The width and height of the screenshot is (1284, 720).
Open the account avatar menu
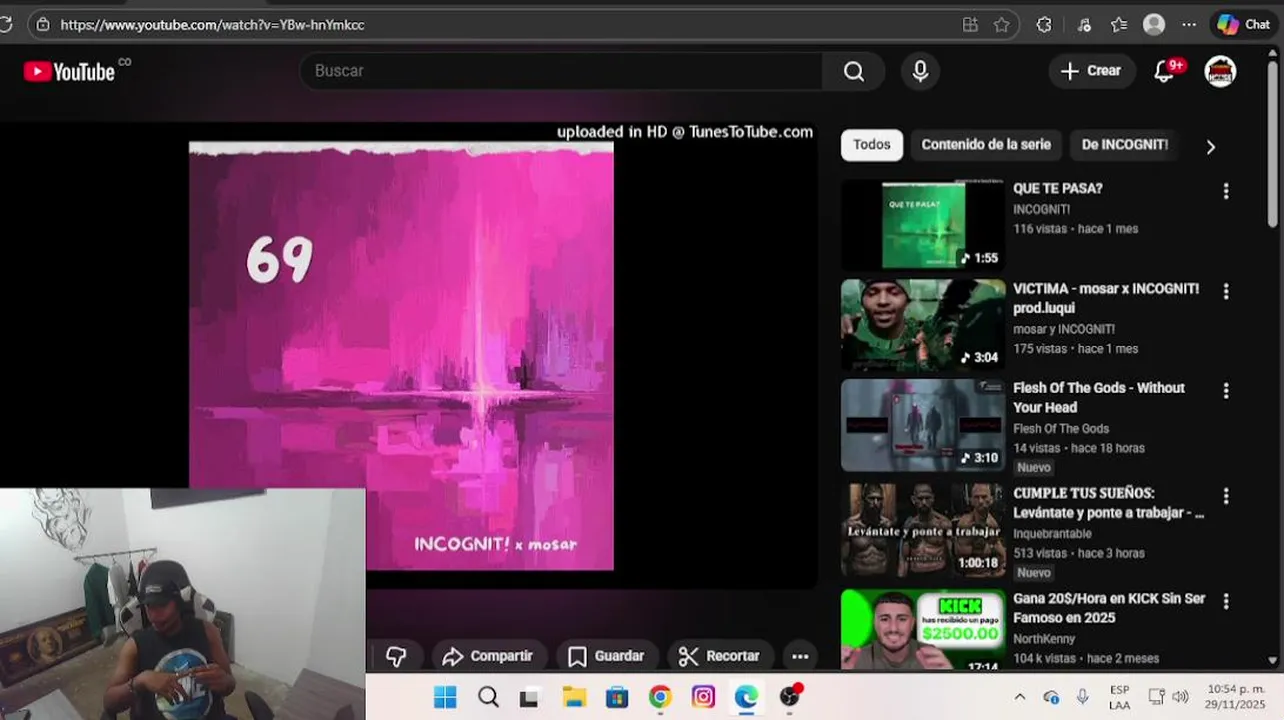tap(1220, 71)
